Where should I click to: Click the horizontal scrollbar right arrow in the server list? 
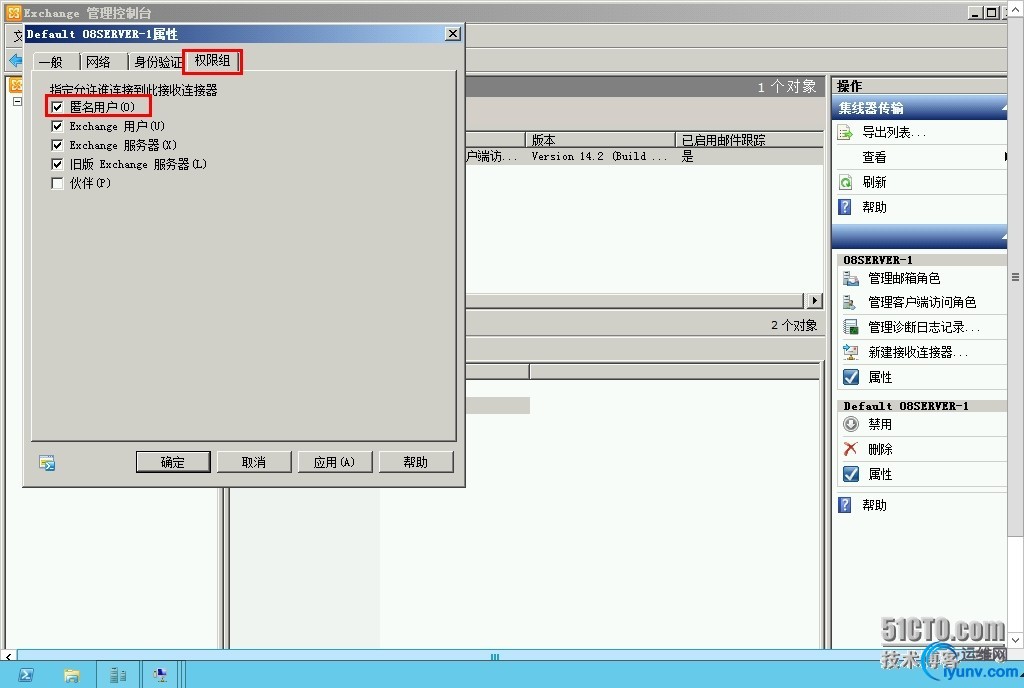tap(814, 300)
